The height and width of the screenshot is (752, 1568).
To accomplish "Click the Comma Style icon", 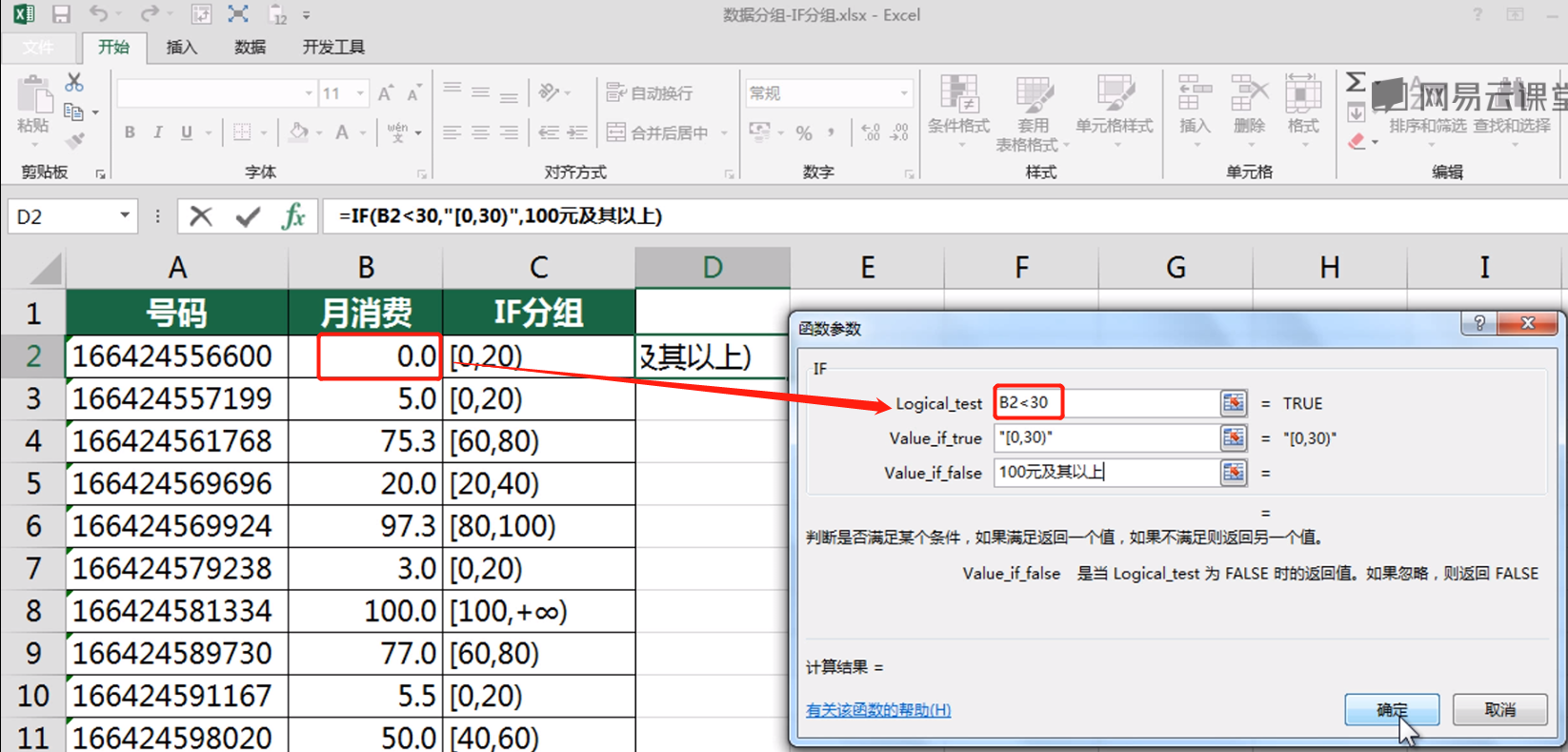I will (x=832, y=132).
